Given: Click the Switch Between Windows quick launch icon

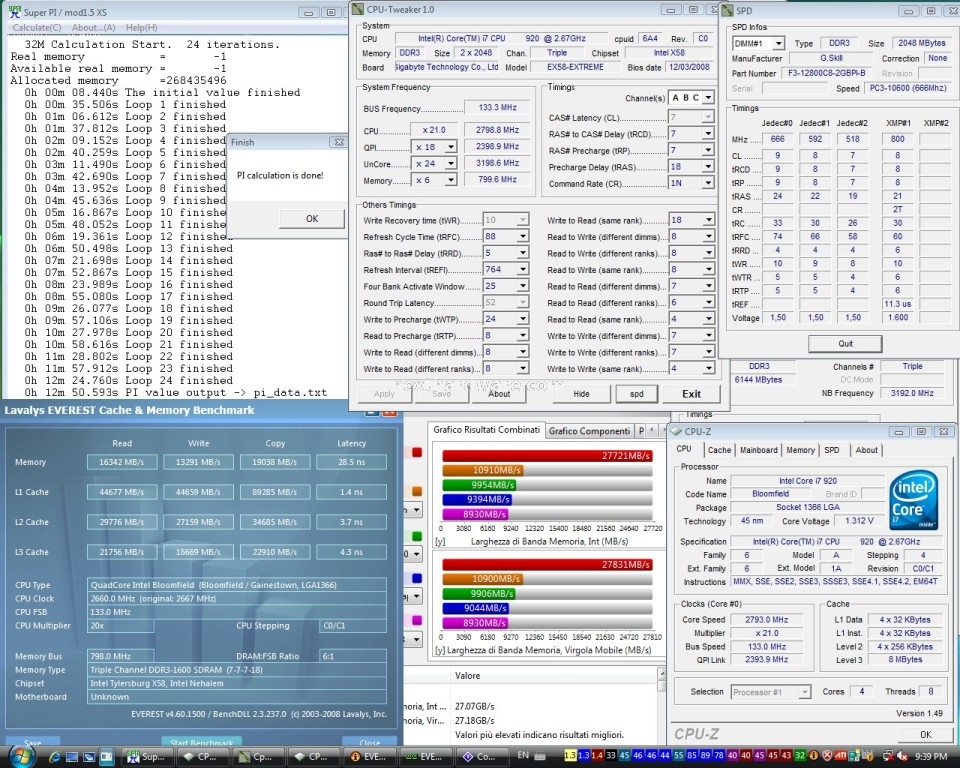Looking at the screenshot, I should click(89, 757).
